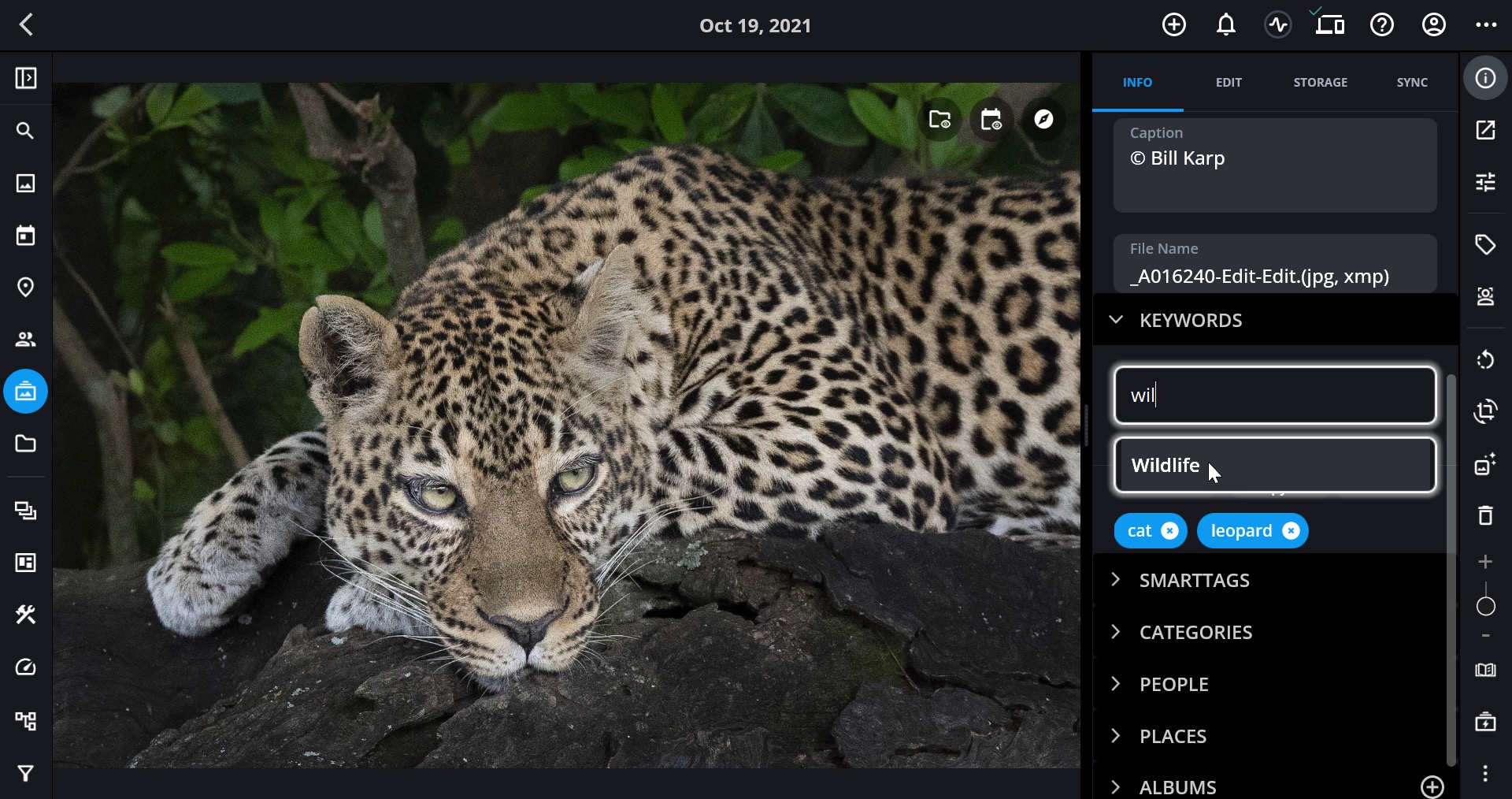Remove the leopard keyword tag

pos(1291,531)
